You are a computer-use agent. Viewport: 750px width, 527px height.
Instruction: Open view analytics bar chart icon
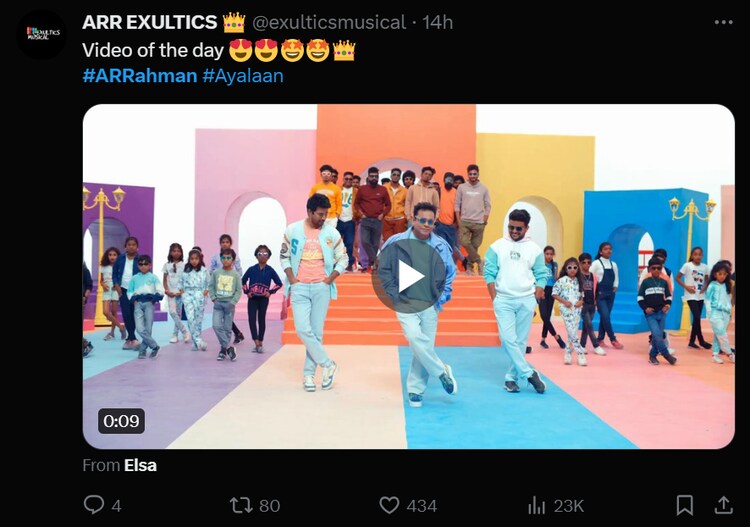tap(537, 505)
